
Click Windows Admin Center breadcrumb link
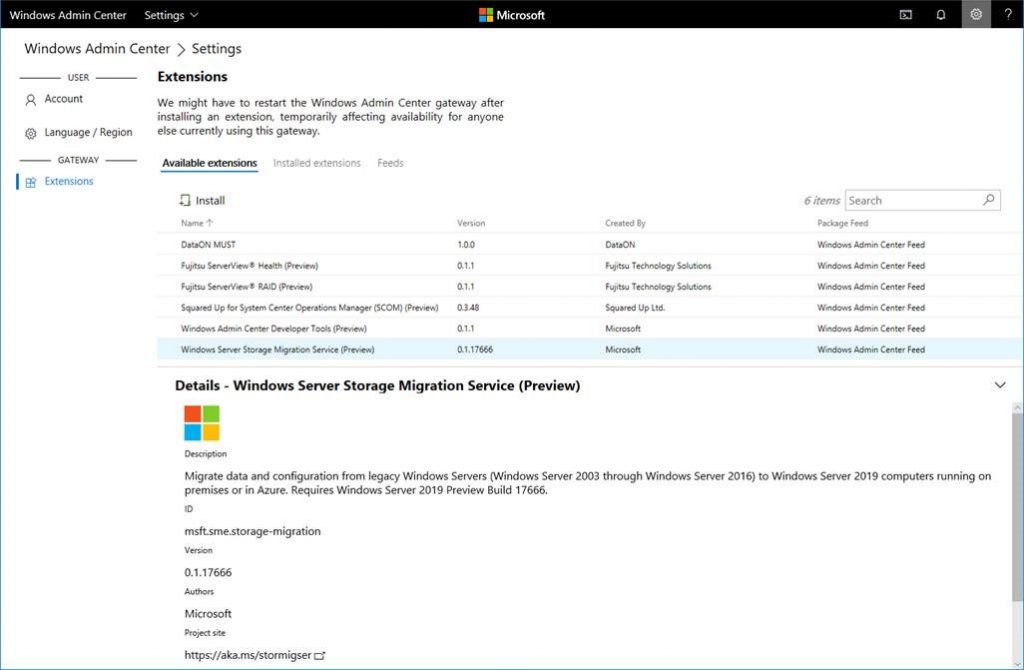[x=97, y=48]
